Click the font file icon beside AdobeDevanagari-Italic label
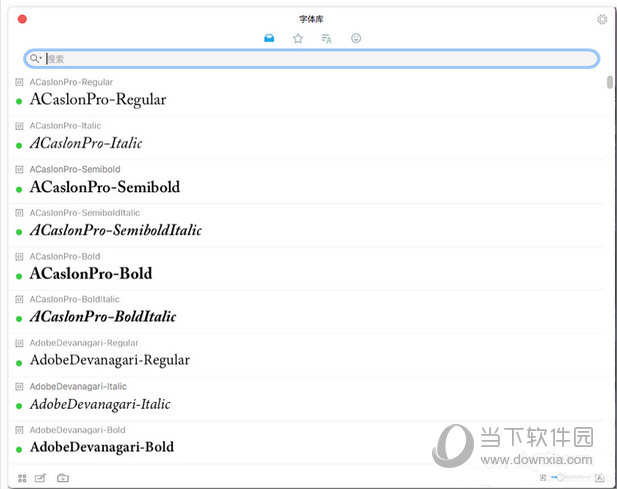The width and height of the screenshot is (617, 489). click(x=19, y=387)
